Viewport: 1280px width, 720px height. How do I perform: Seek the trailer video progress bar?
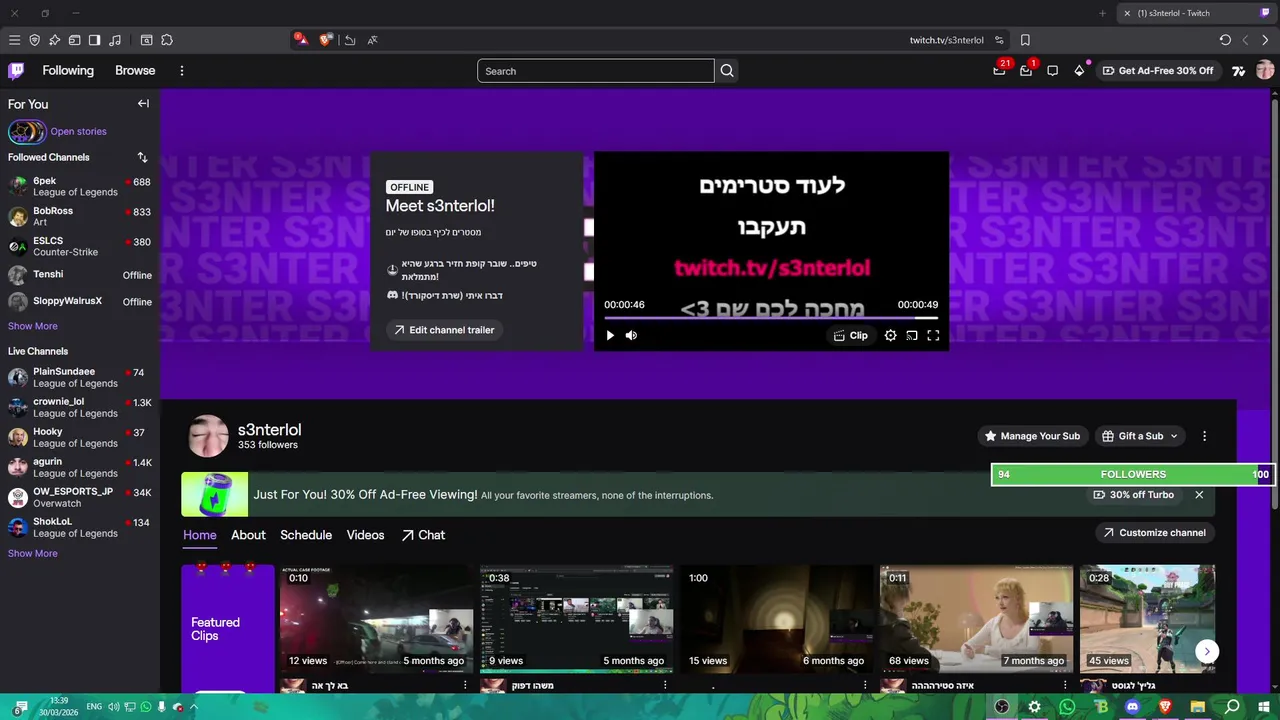click(771, 318)
